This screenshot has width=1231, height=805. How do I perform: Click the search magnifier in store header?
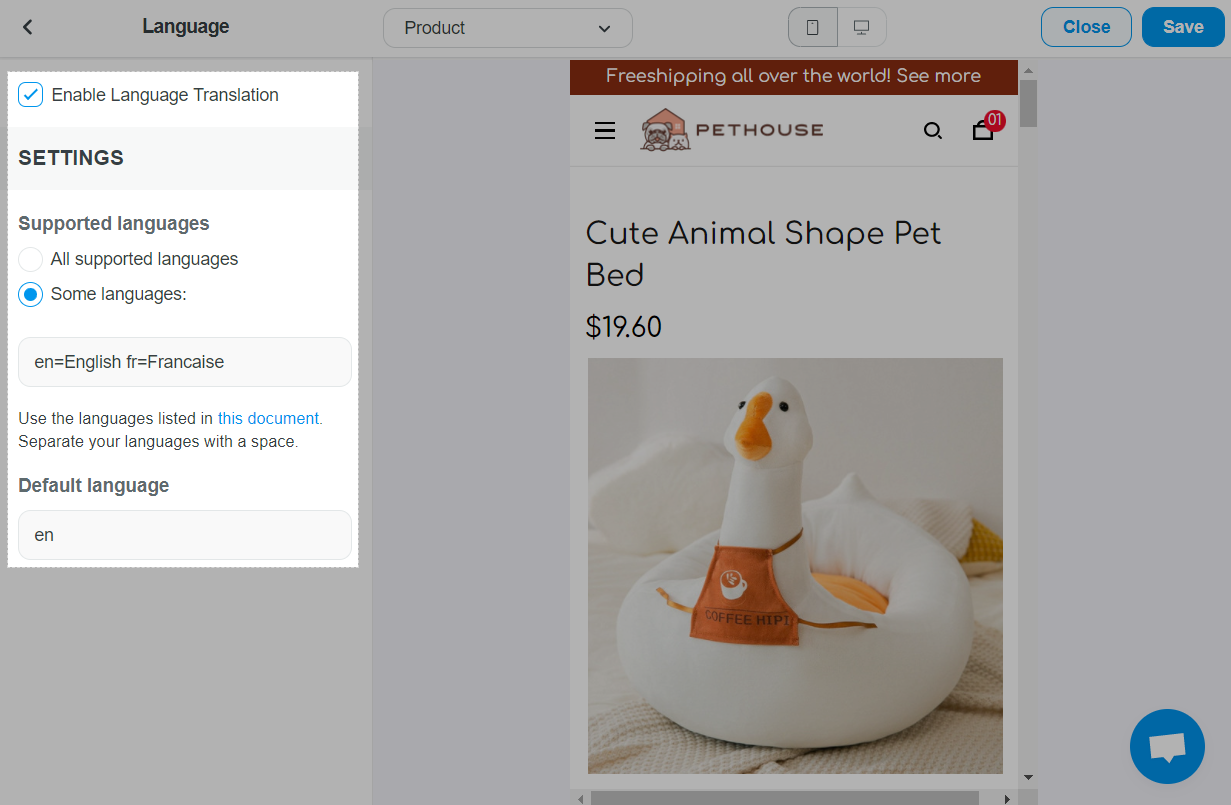(932, 130)
